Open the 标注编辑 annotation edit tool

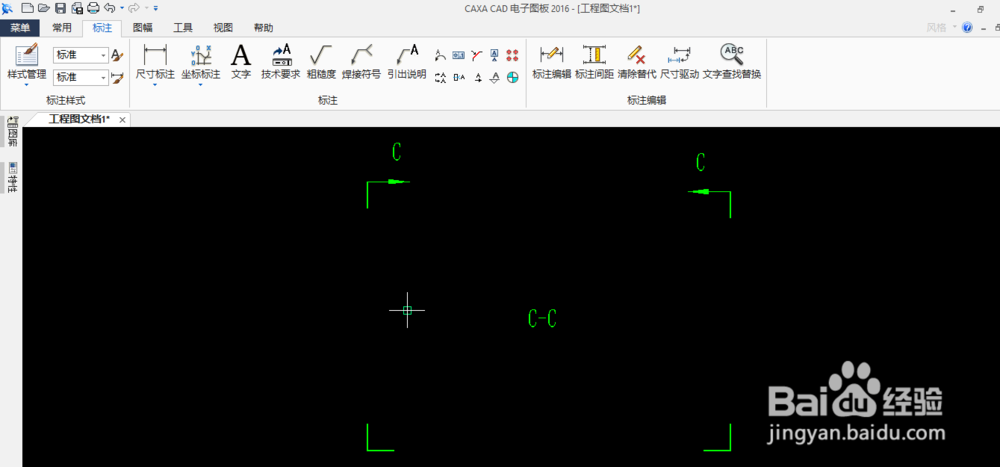click(552, 62)
